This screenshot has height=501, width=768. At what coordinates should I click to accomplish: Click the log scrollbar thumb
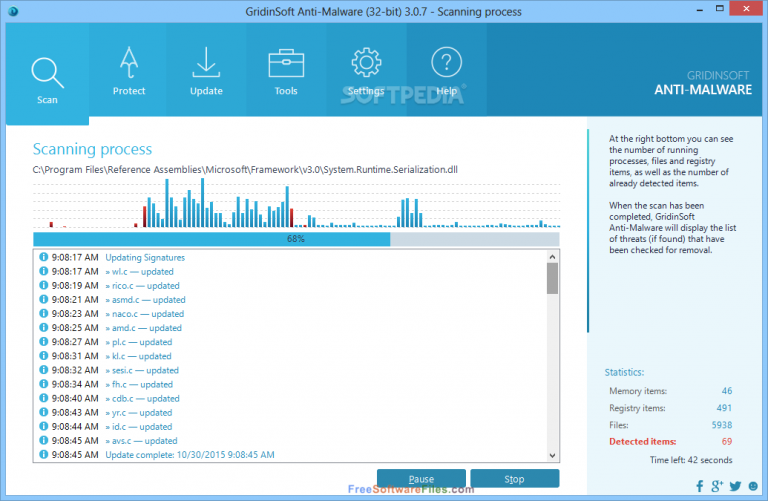pos(552,279)
